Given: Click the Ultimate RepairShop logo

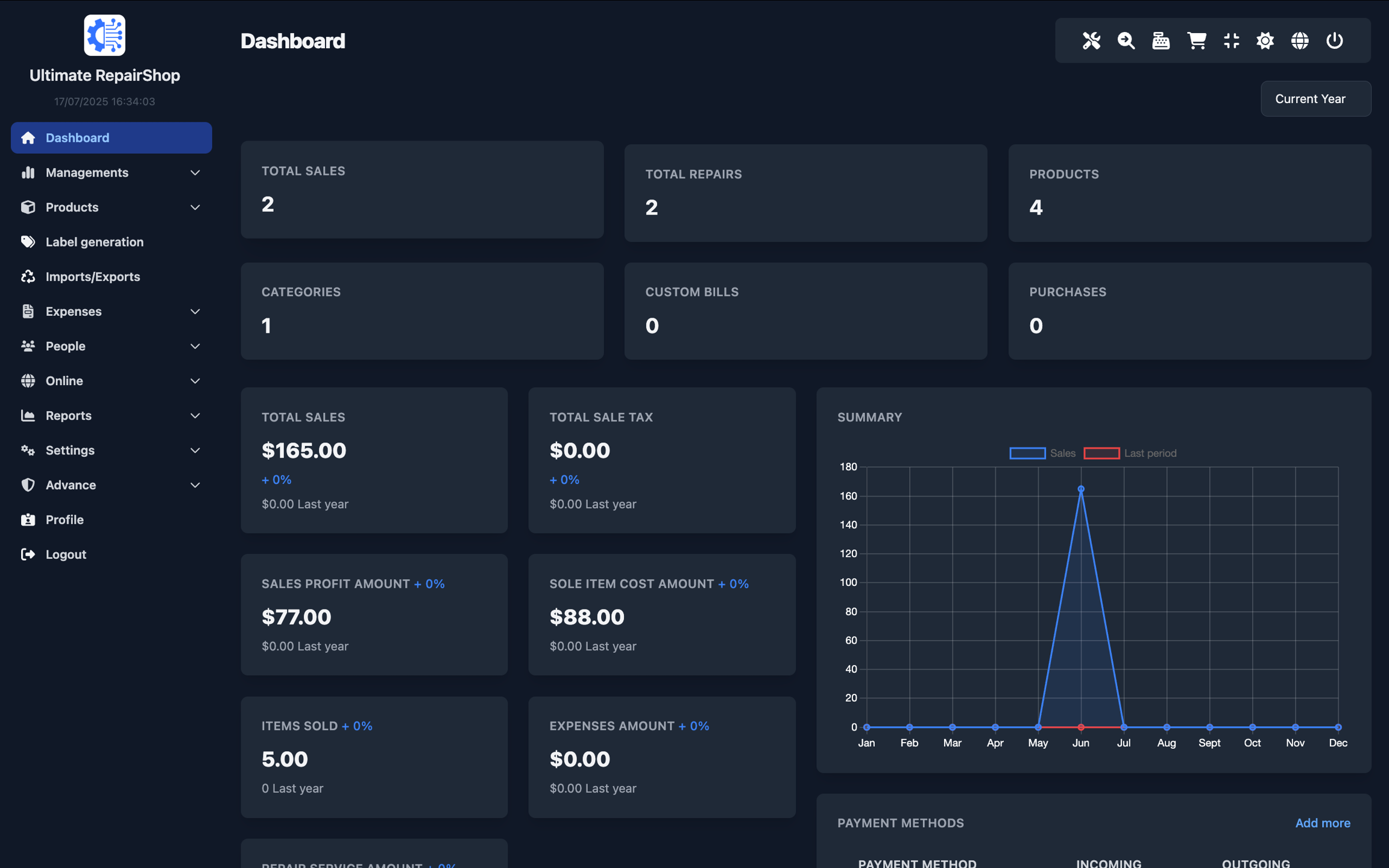Looking at the screenshot, I should 104,36.
